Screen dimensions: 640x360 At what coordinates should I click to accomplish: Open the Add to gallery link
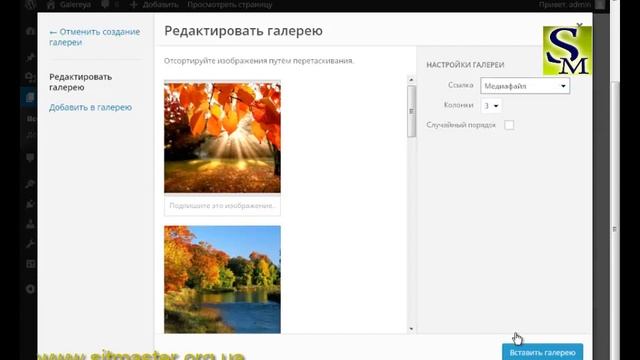coord(90,107)
